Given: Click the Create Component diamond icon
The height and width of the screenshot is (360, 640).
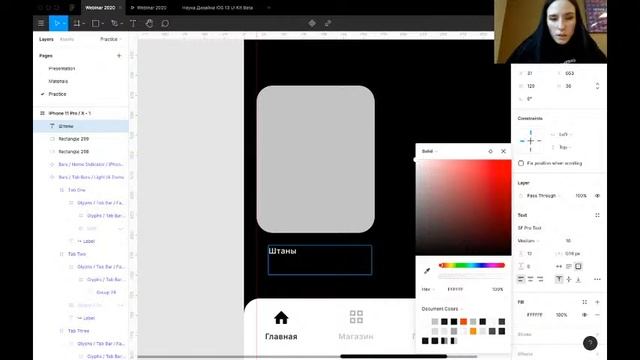Looking at the screenshot, I should tap(312, 23).
